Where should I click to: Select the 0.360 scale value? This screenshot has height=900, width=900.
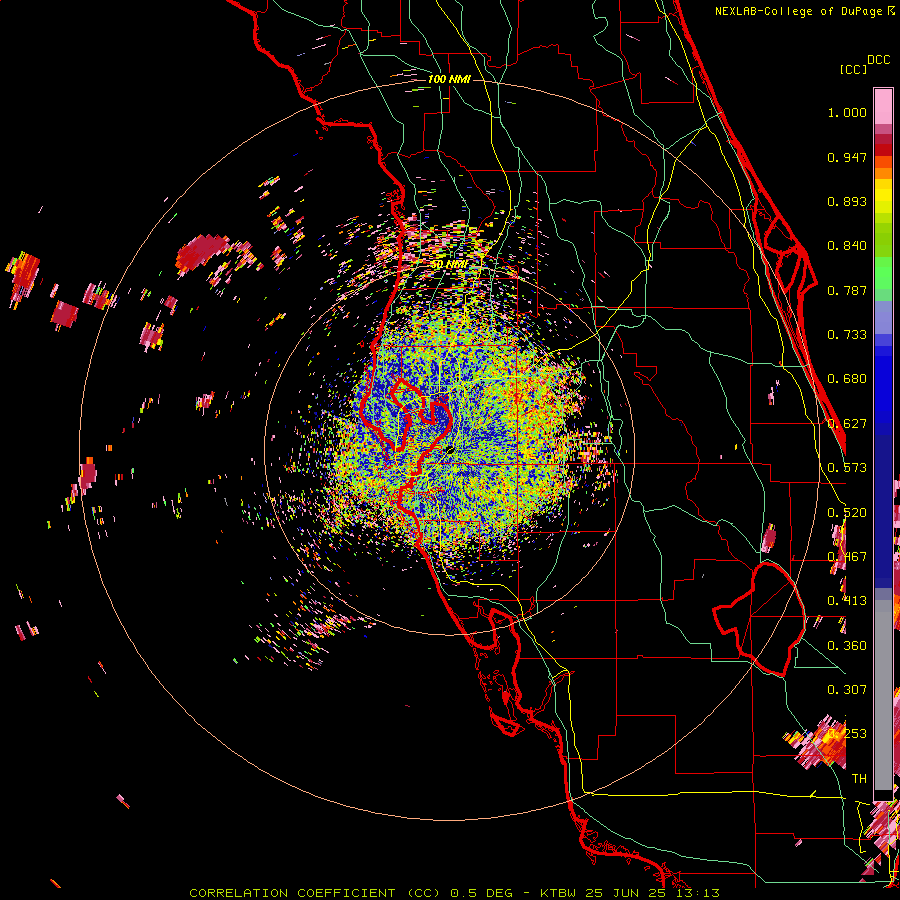pos(847,646)
